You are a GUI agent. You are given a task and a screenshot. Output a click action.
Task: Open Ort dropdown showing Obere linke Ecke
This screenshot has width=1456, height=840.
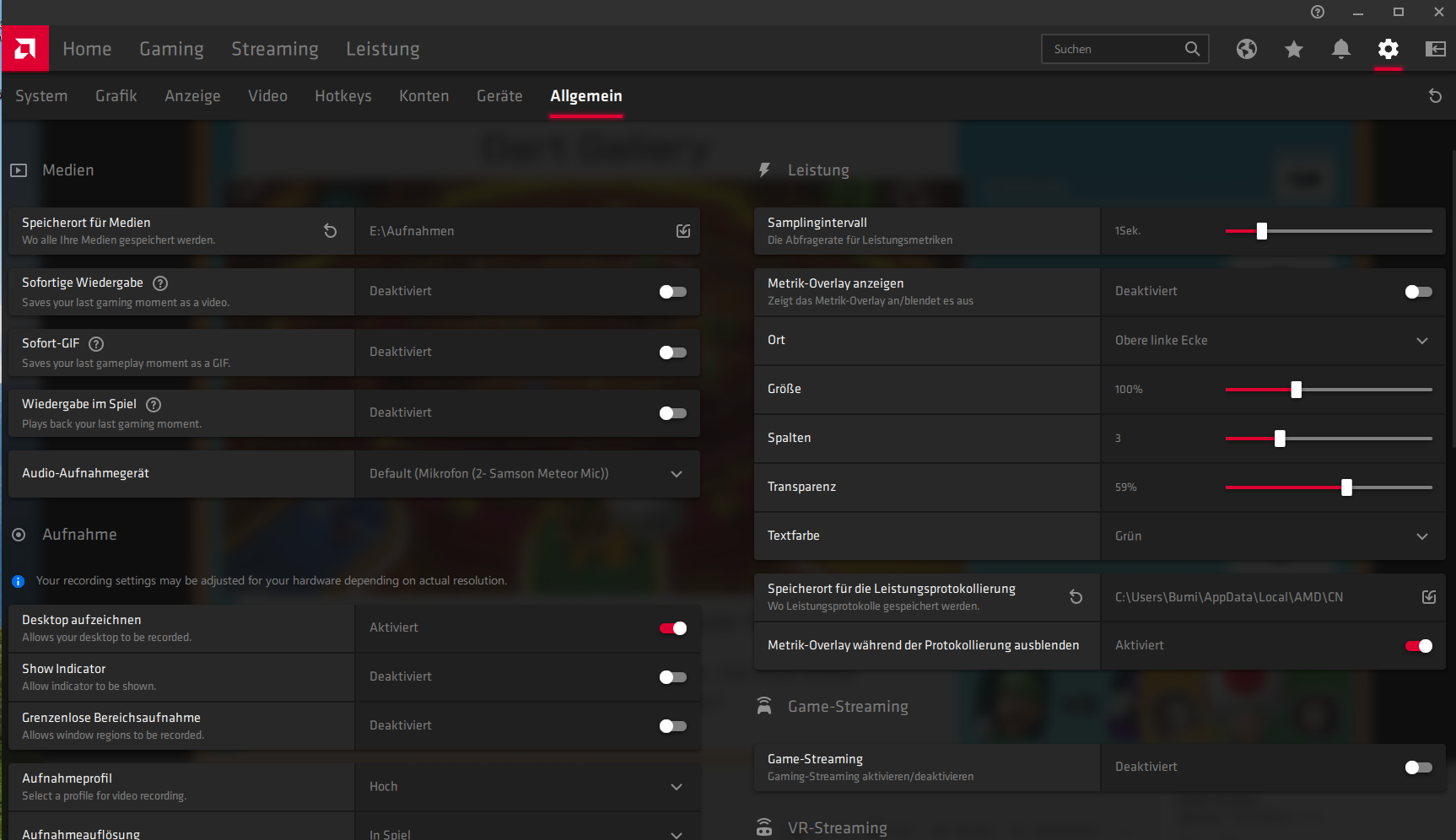point(1273,341)
